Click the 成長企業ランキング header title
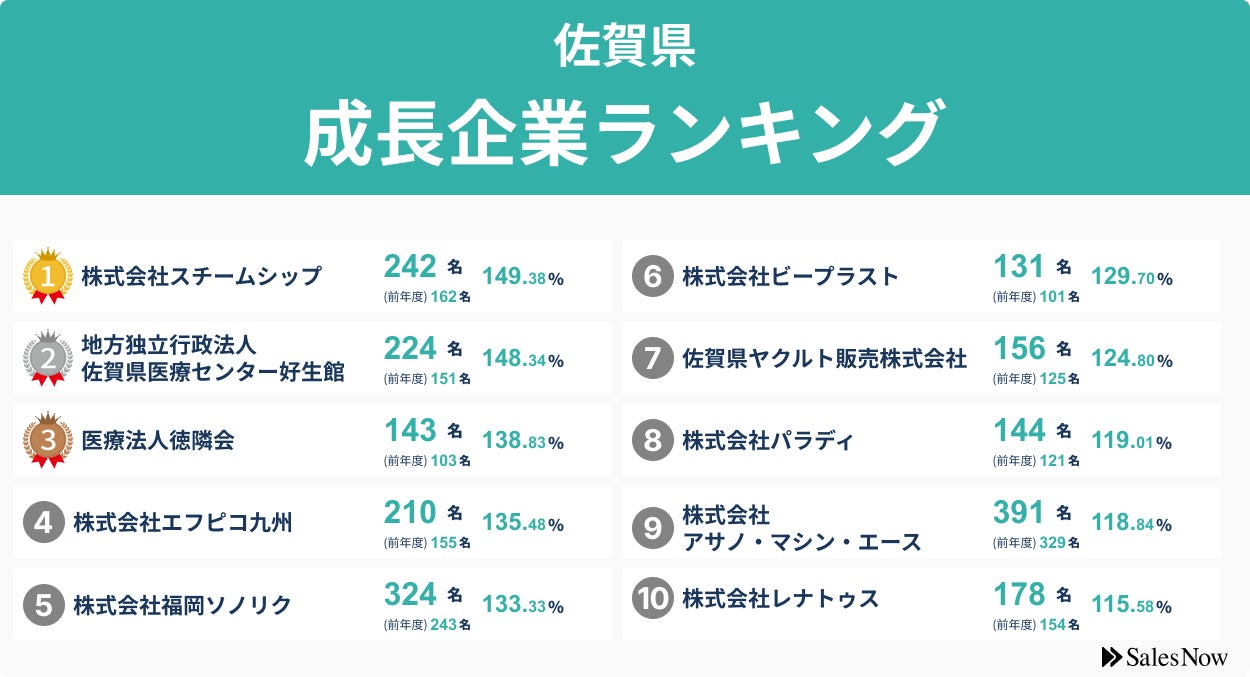 pos(624,133)
